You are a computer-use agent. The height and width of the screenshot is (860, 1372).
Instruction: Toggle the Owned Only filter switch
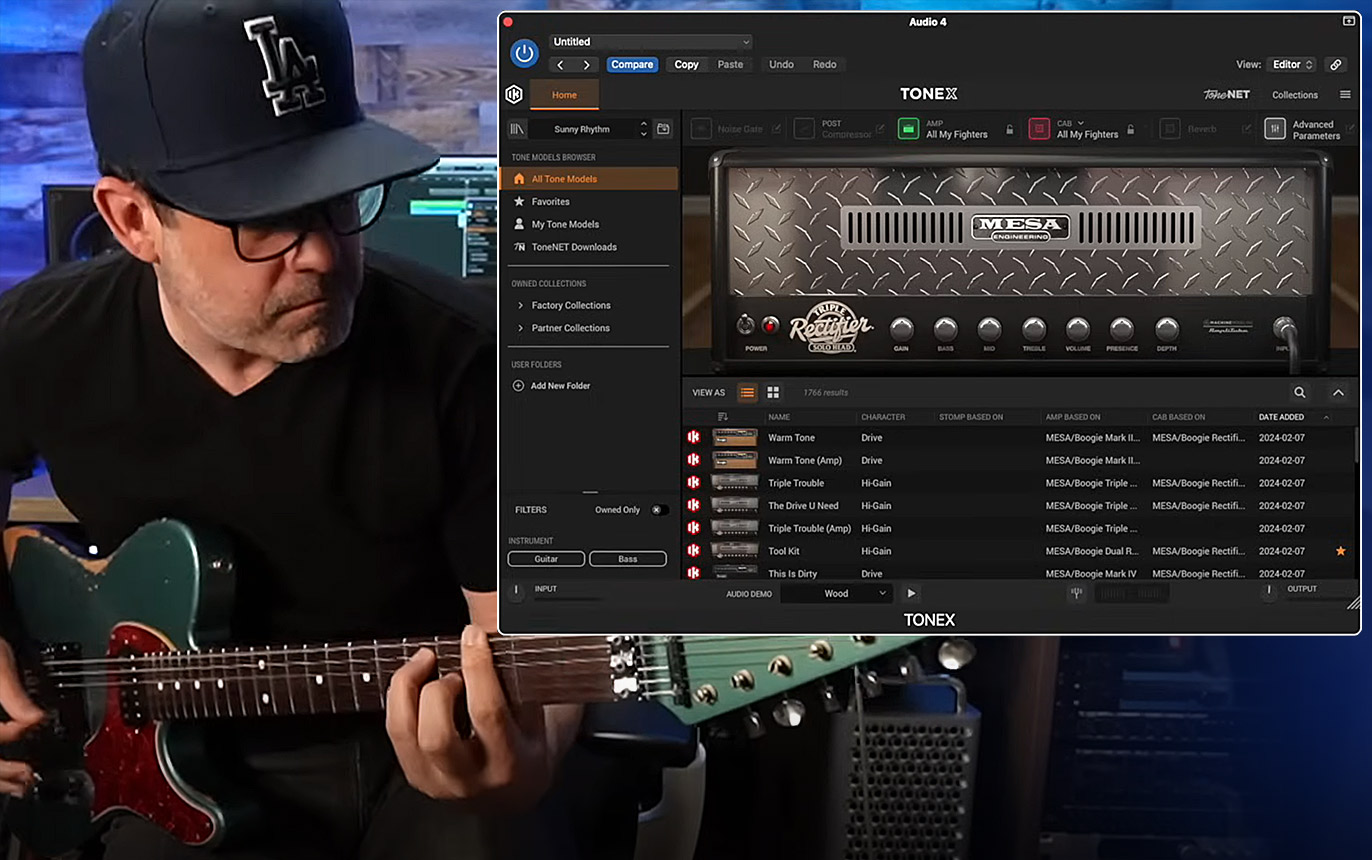click(x=657, y=510)
